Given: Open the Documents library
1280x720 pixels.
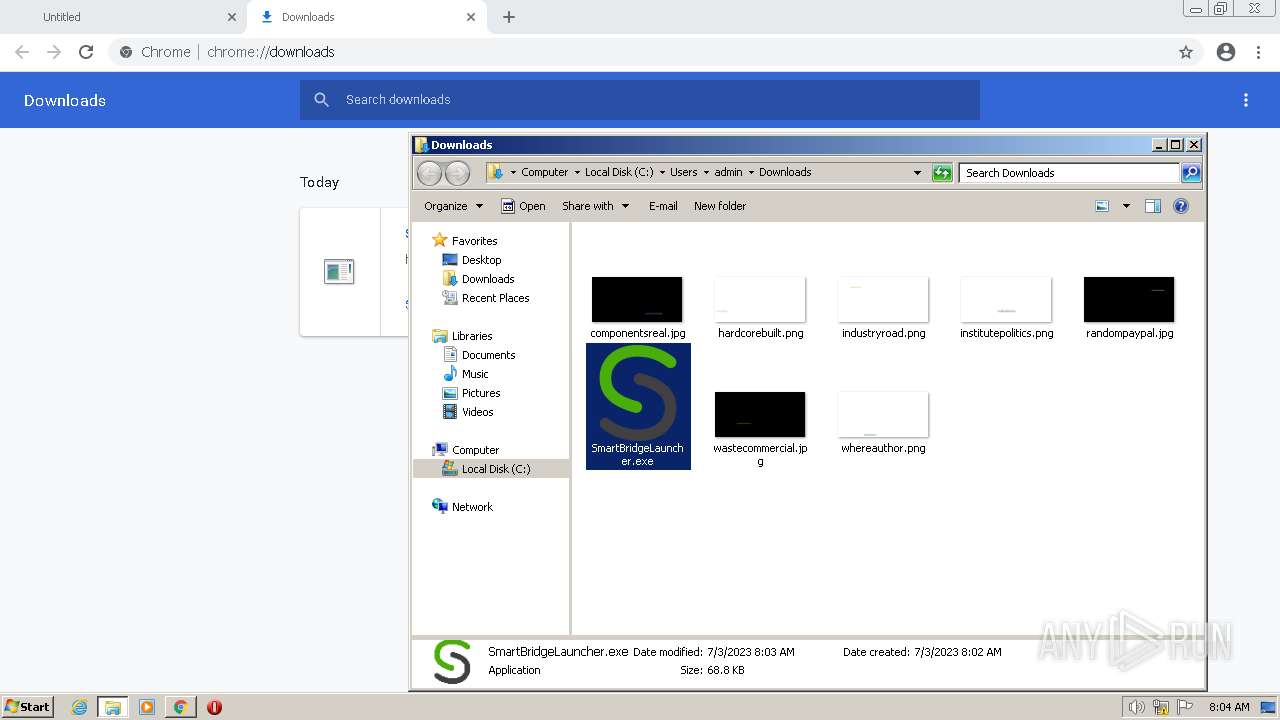Looking at the screenshot, I should (488, 355).
